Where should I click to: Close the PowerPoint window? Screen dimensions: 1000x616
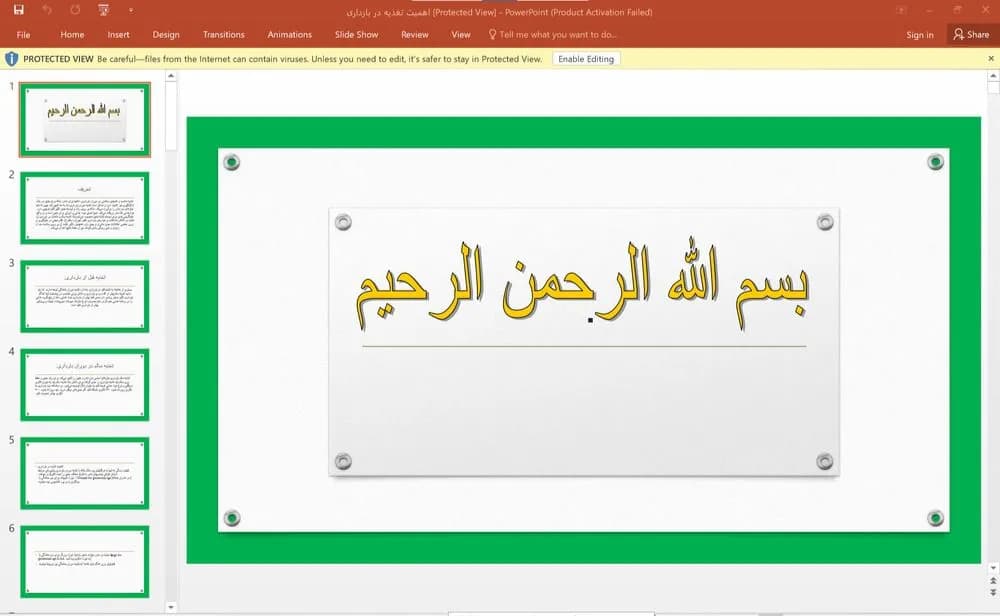(985, 10)
